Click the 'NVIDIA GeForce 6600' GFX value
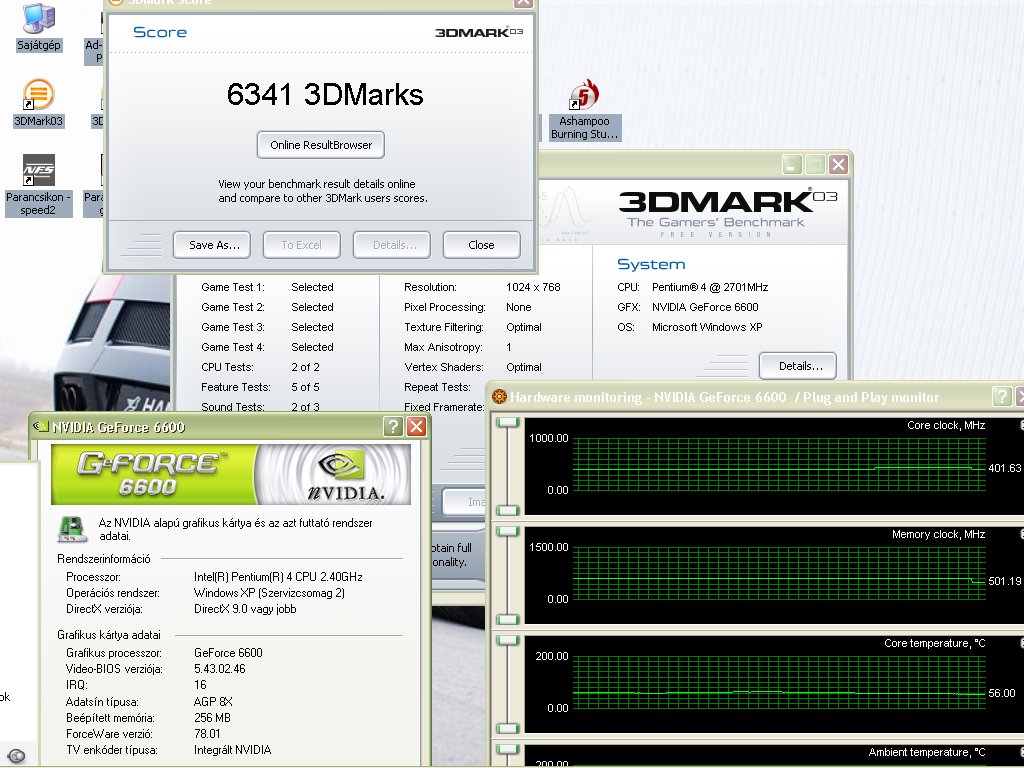1024x768 pixels. pos(705,307)
